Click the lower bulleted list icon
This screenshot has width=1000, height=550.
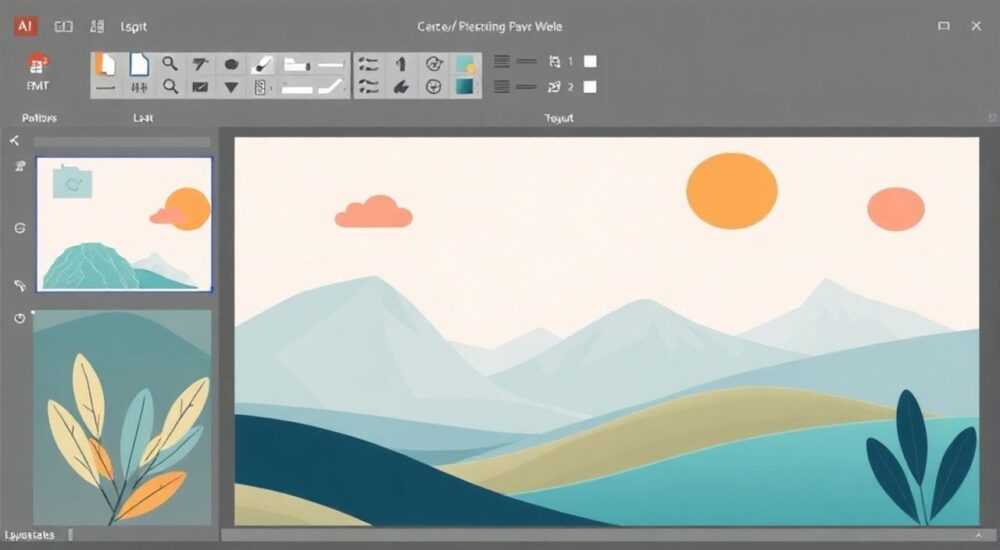368,87
